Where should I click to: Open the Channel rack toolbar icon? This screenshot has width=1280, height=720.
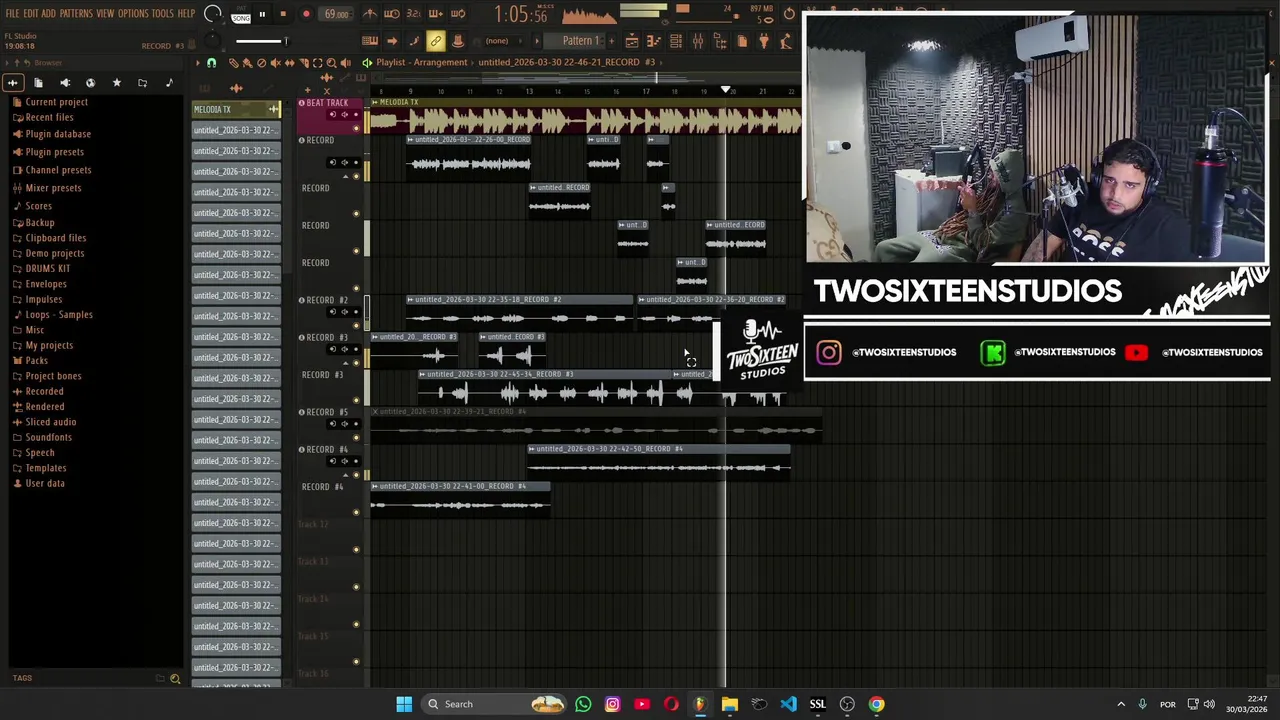point(675,41)
